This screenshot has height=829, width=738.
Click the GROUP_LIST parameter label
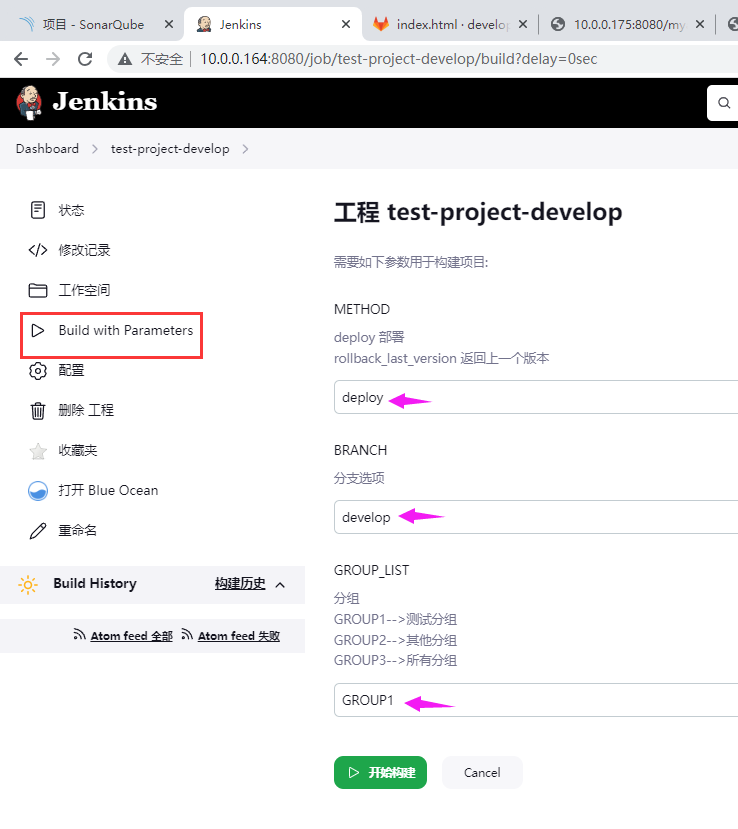[x=371, y=570]
